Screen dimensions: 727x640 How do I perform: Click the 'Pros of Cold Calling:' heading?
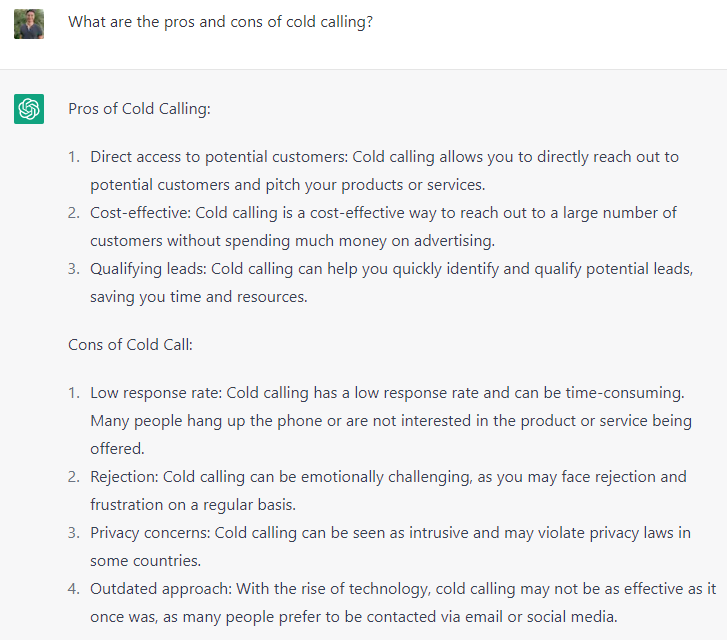[139, 109]
